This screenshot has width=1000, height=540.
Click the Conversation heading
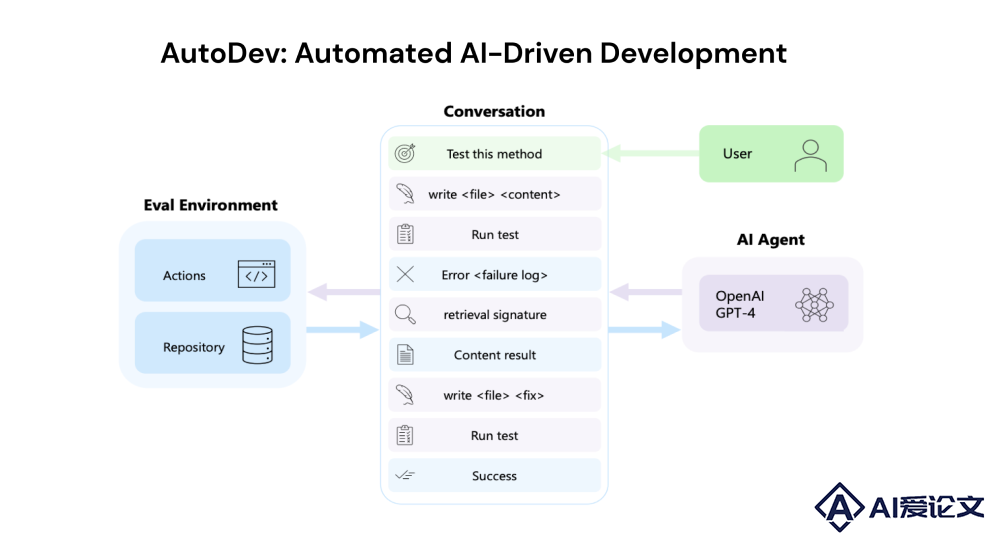(x=494, y=111)
